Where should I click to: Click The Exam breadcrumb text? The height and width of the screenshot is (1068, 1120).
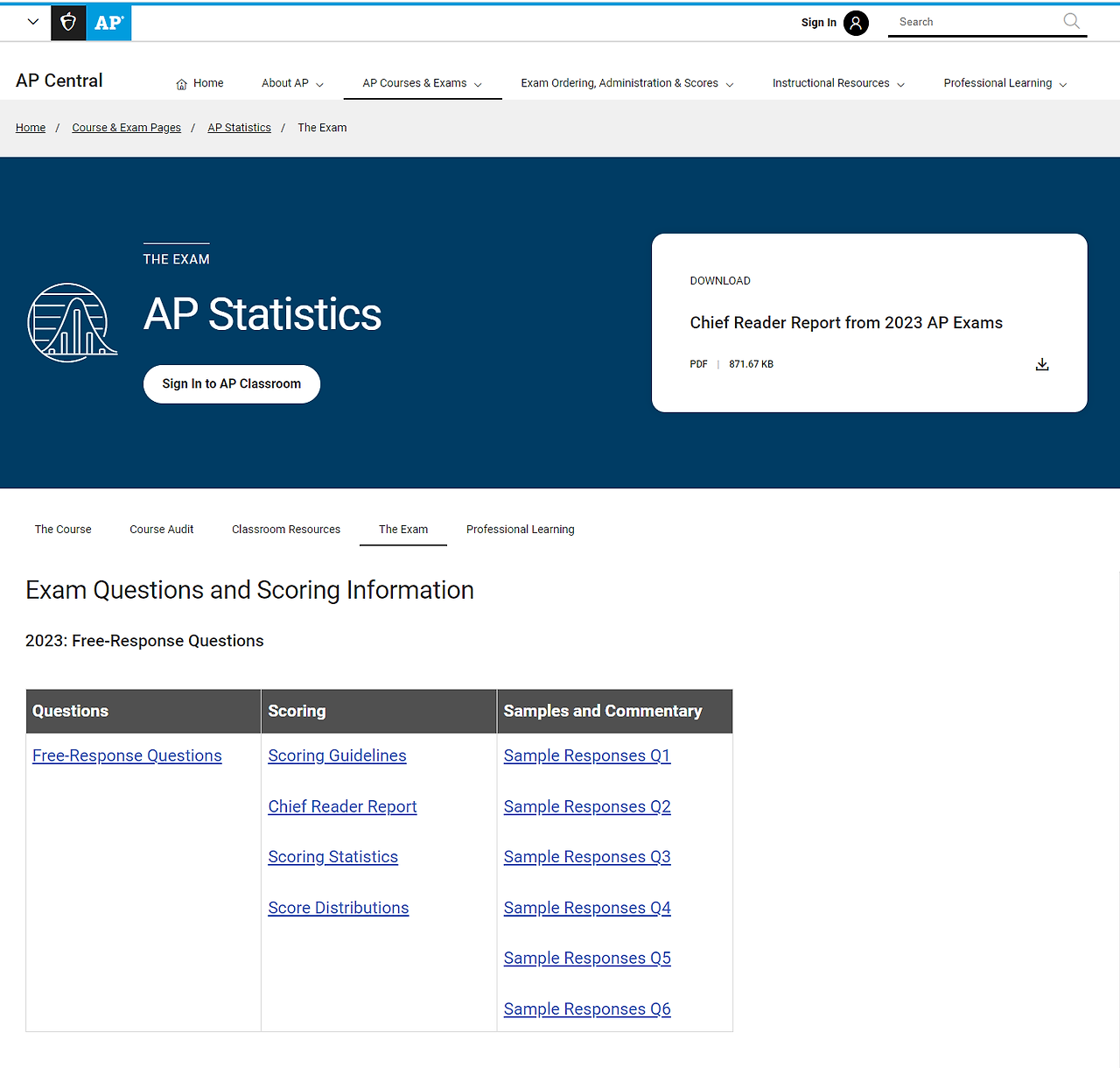[322, 128]
